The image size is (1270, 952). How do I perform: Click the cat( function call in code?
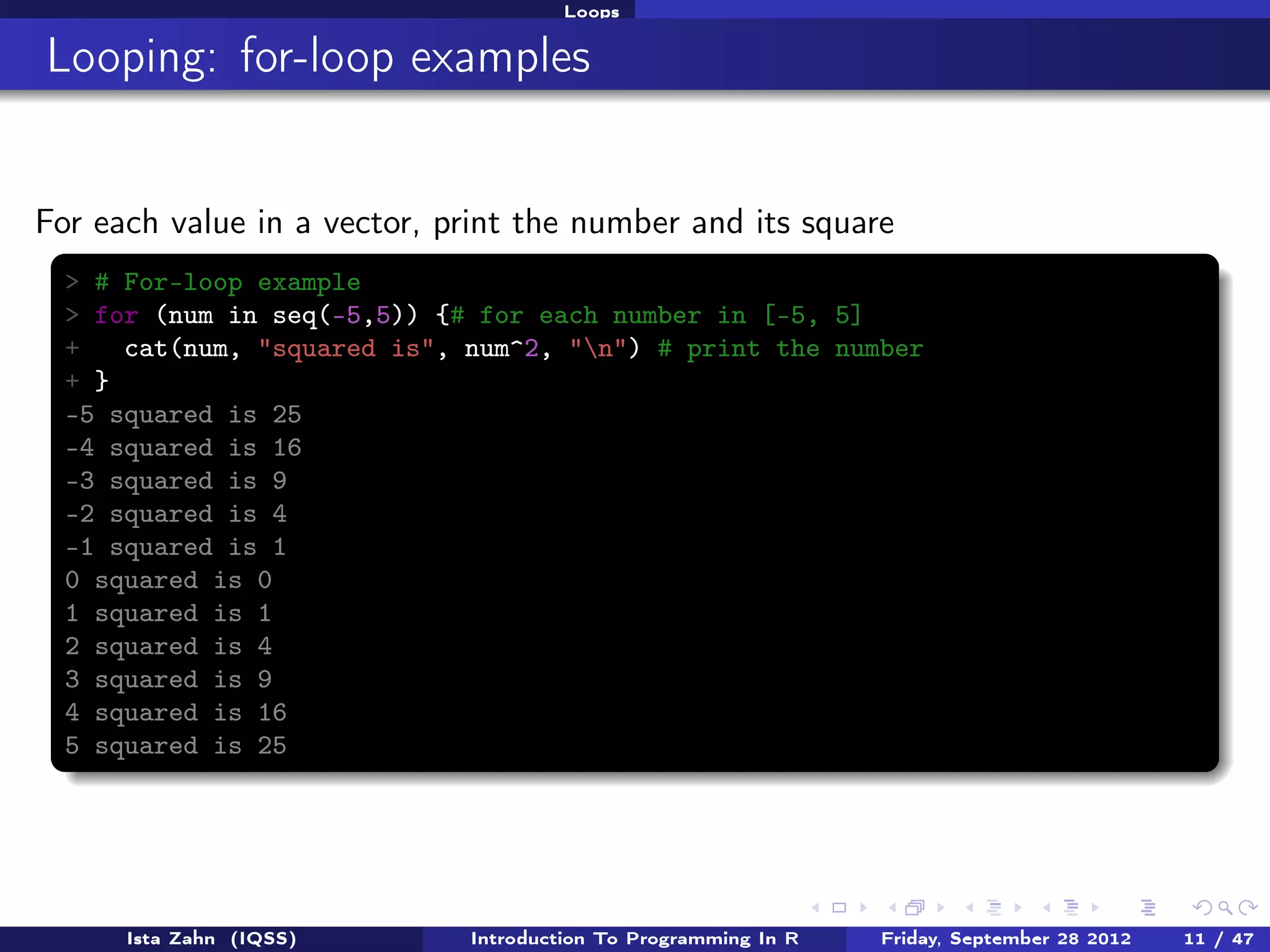click(153, 348)
